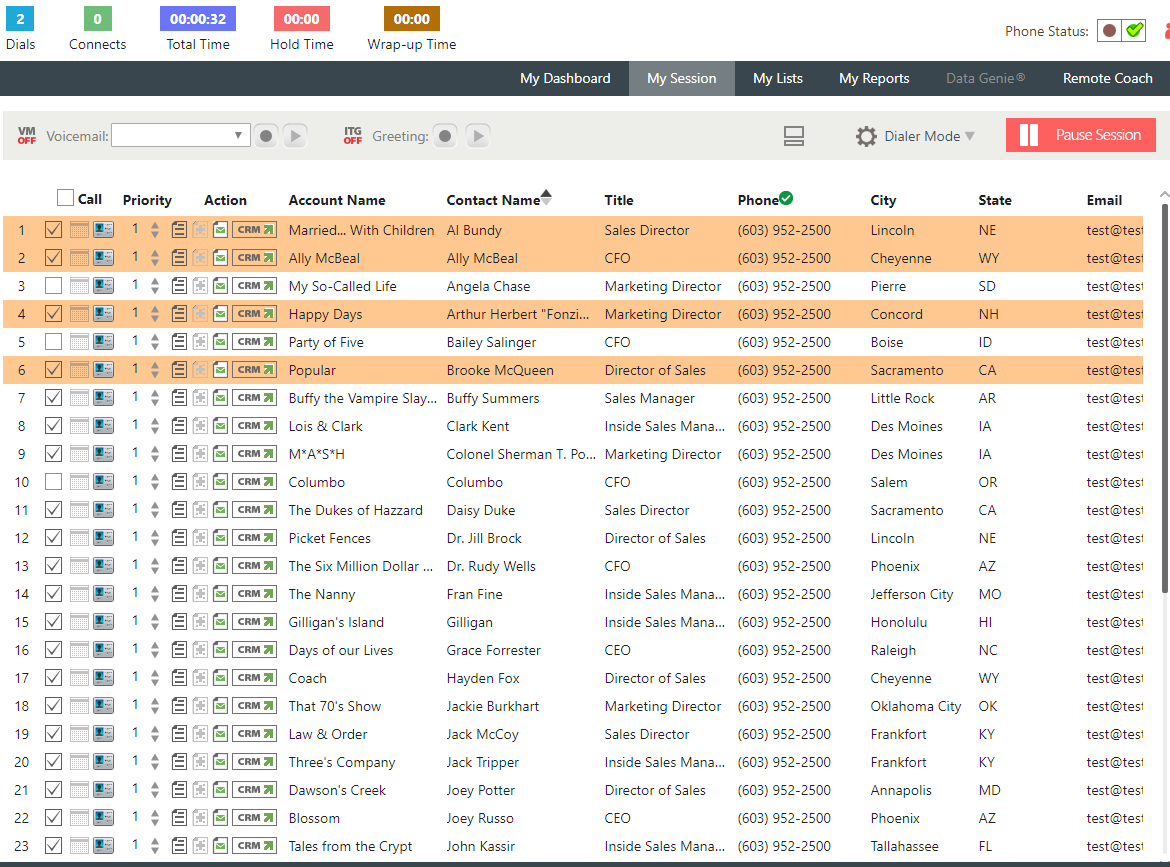This screenshot has width=1170, height=867.
Task: Open the notes icon for Ally McBeal row
Action: pyautogui.click(x=179, y=258)
